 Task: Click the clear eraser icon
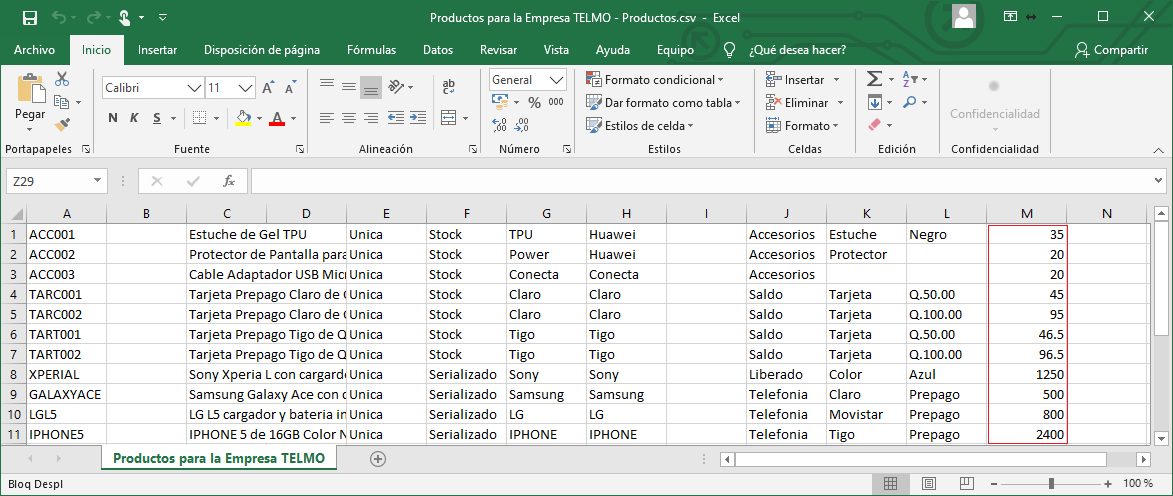click(x=875, y=125)
